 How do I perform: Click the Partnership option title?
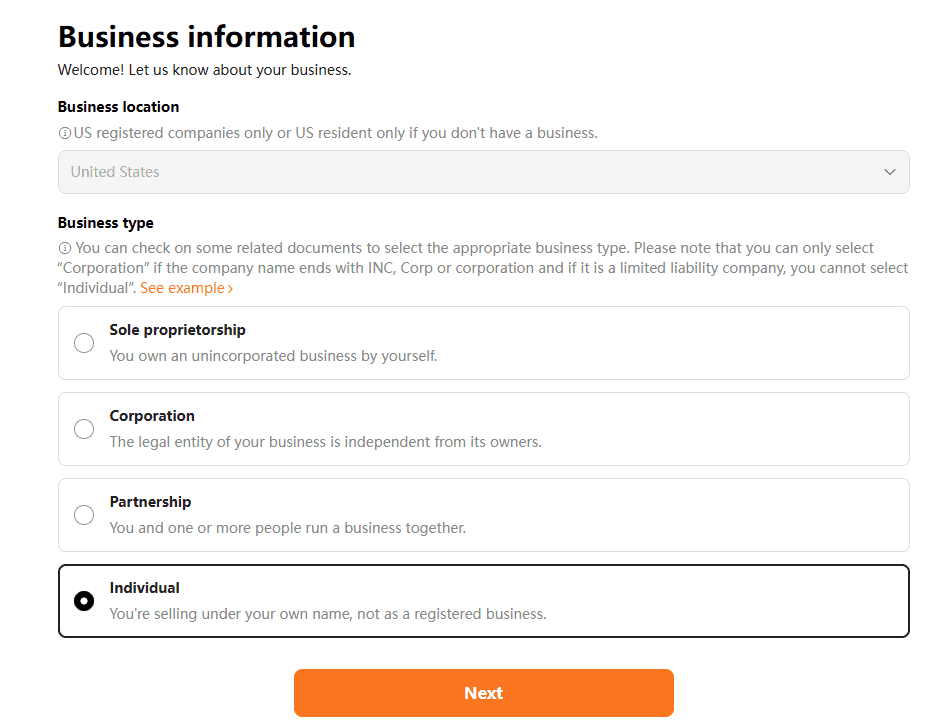150,502
